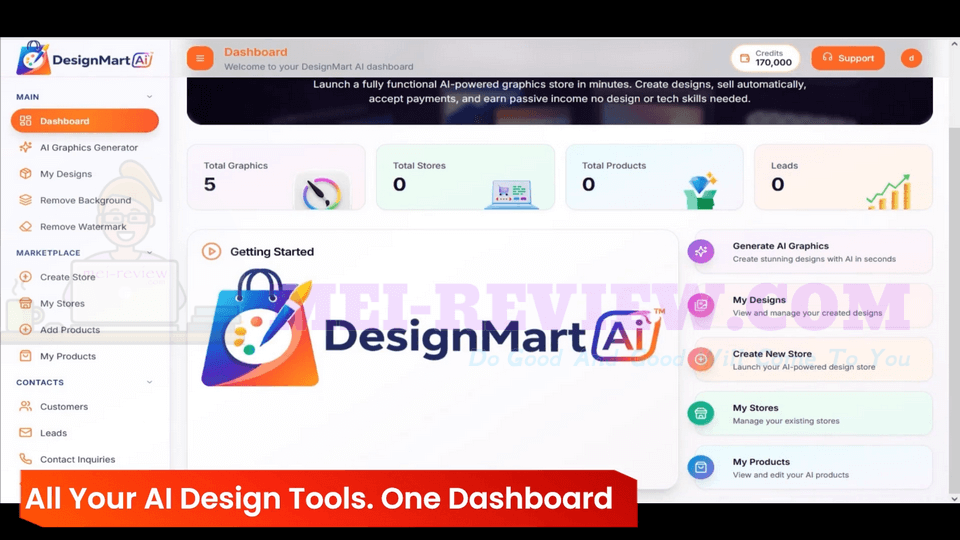Click the Total Graphics stat card
960x540 pixels.
click(x=276, y=177)
